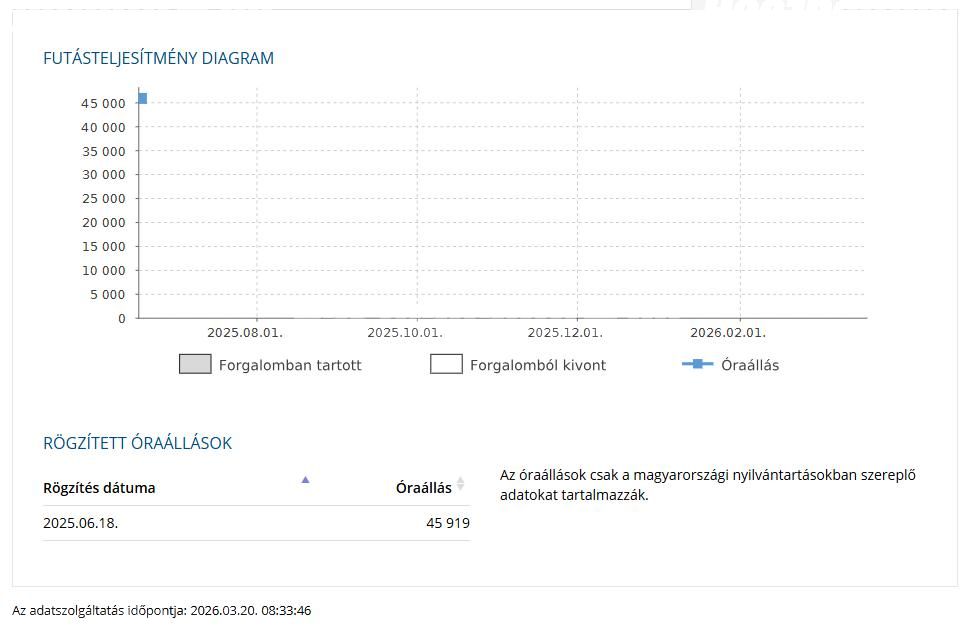Image resolution: width=979 pixels, height=641 pixels.
Task: Click the Óraállás legend line marker
Action: [x=697, y=365]
